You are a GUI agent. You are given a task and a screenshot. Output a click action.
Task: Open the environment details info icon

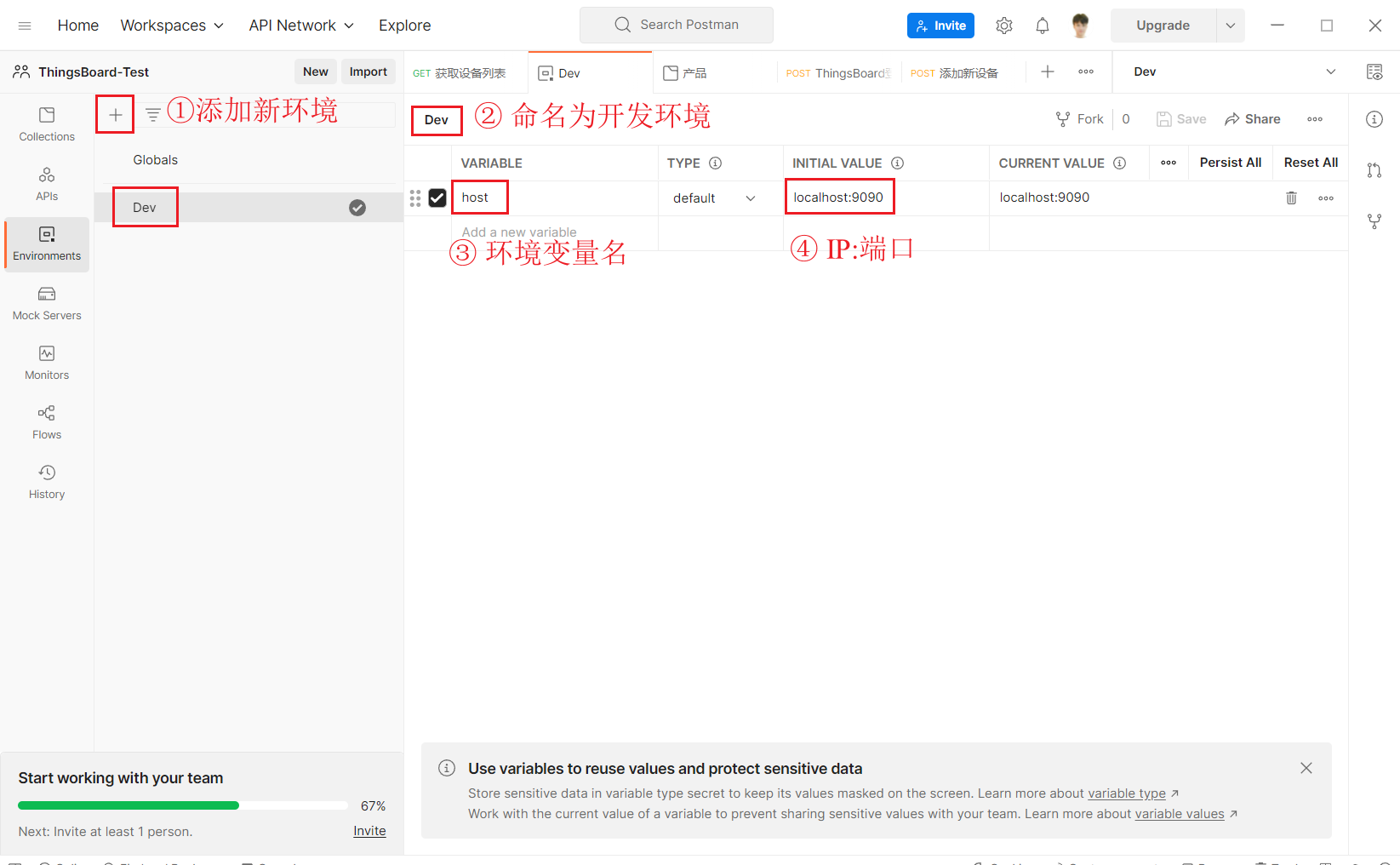[1374, 119]
